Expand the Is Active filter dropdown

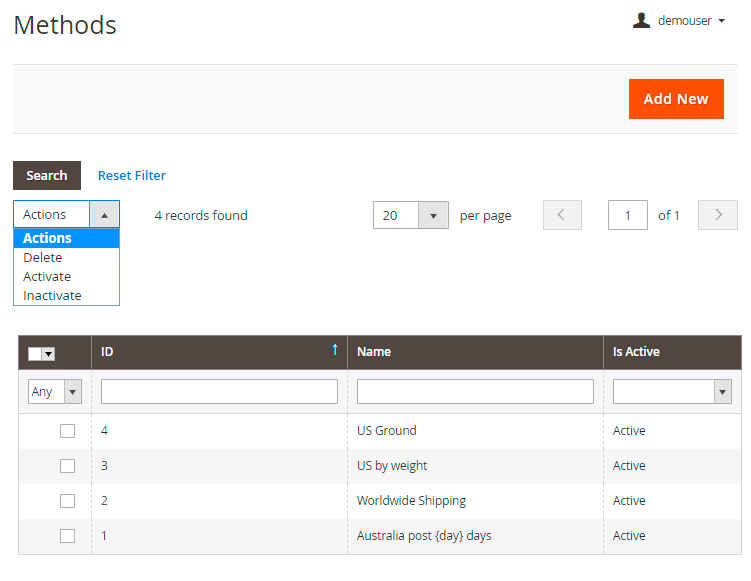[722, 392]
